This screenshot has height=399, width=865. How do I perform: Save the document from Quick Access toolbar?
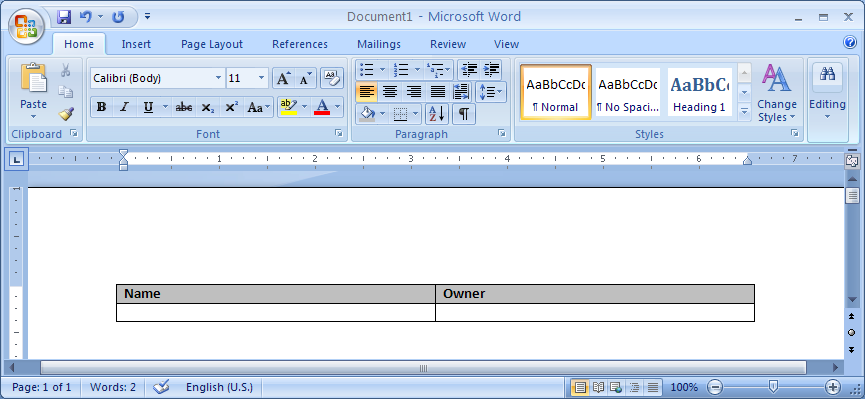[x=64, y=17]
